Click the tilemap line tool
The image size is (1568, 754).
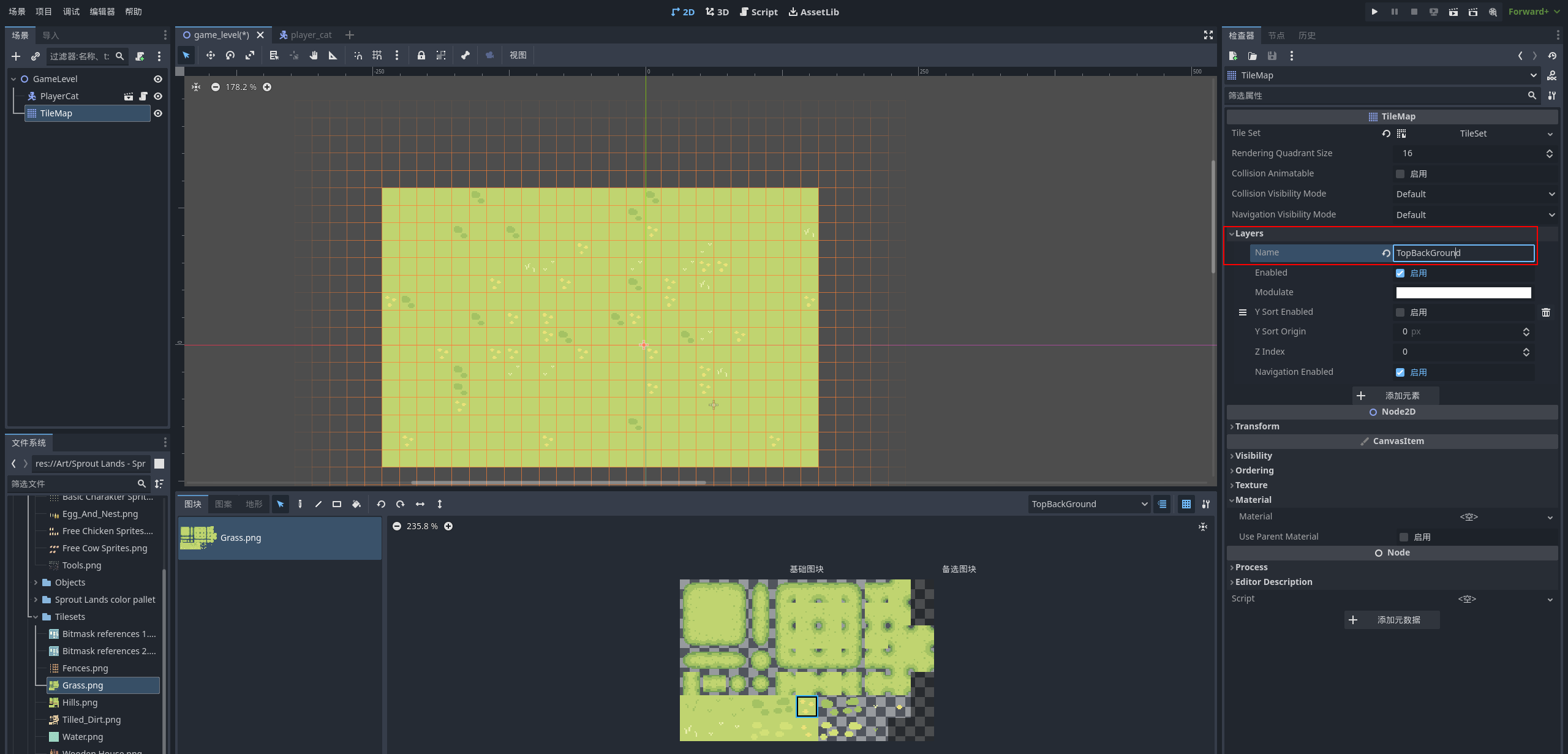(x=318, y=504)
